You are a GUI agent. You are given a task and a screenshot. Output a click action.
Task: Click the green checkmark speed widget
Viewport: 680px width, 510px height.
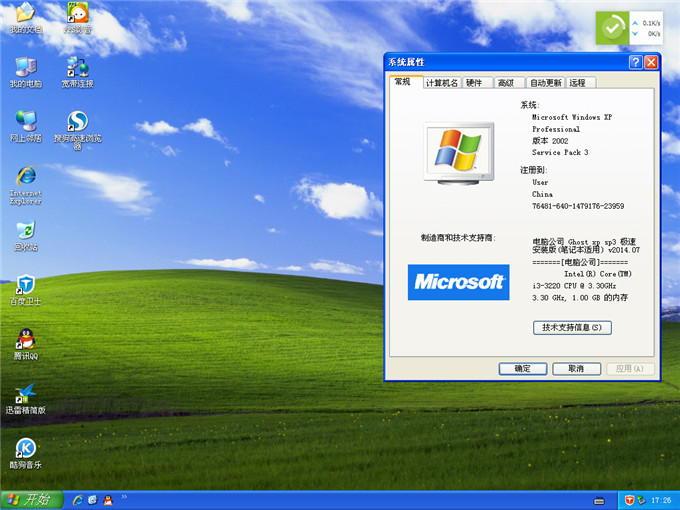click(612, 28)
